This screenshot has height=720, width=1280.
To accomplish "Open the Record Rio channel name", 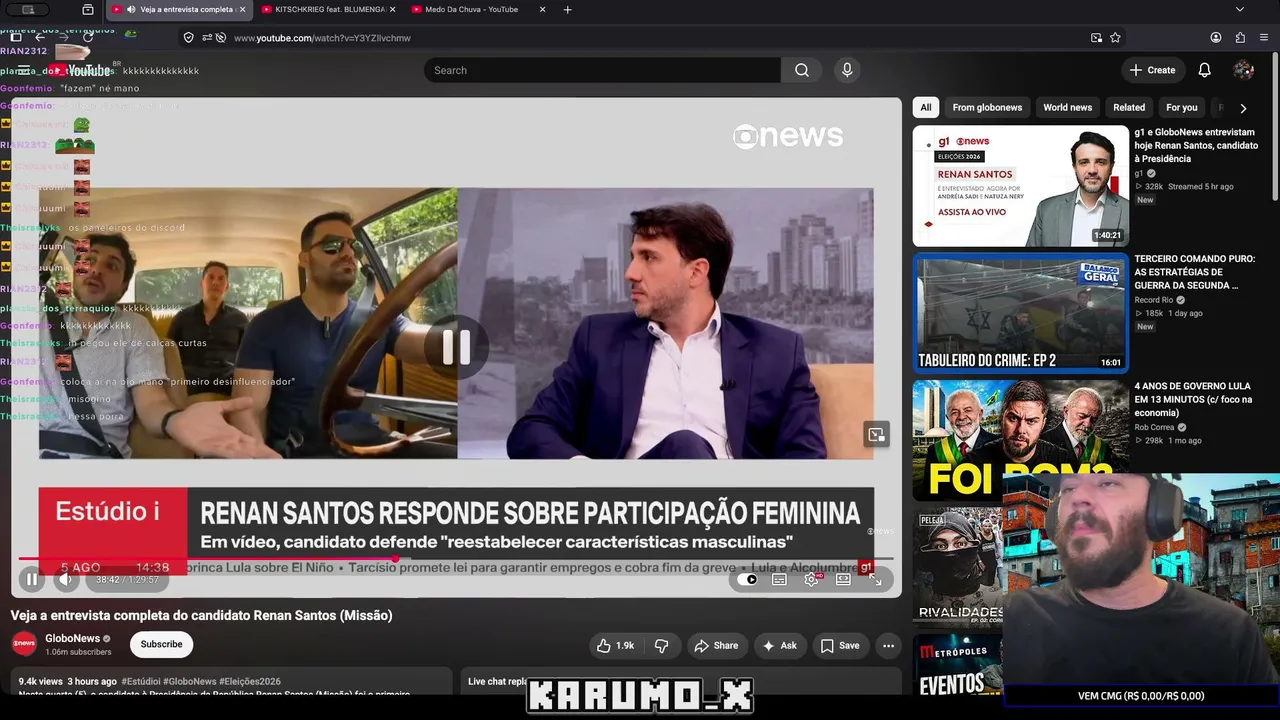I will click(x=1154, y=300).
